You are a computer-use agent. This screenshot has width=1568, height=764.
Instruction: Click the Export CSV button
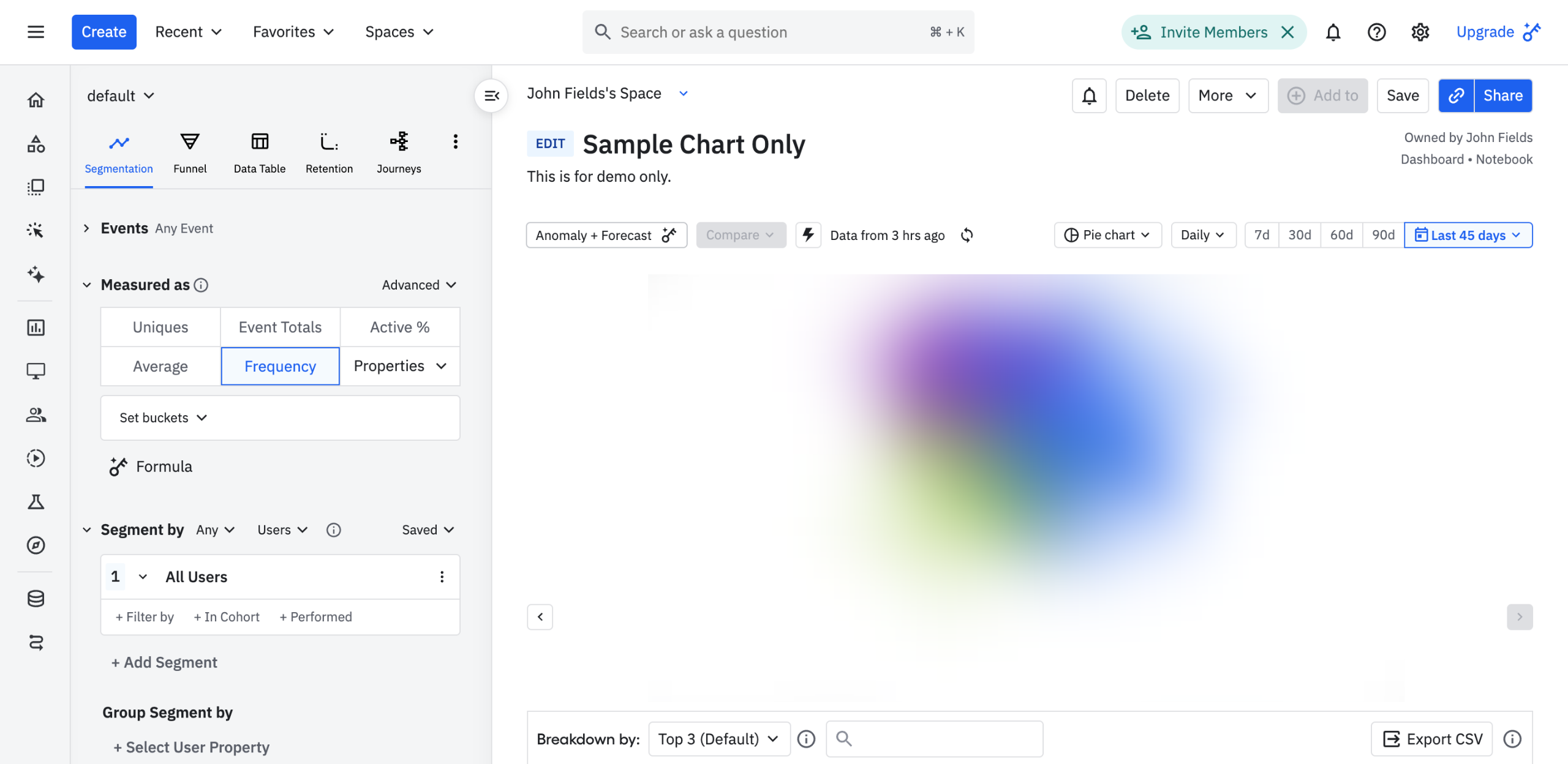click(1432, 739)
